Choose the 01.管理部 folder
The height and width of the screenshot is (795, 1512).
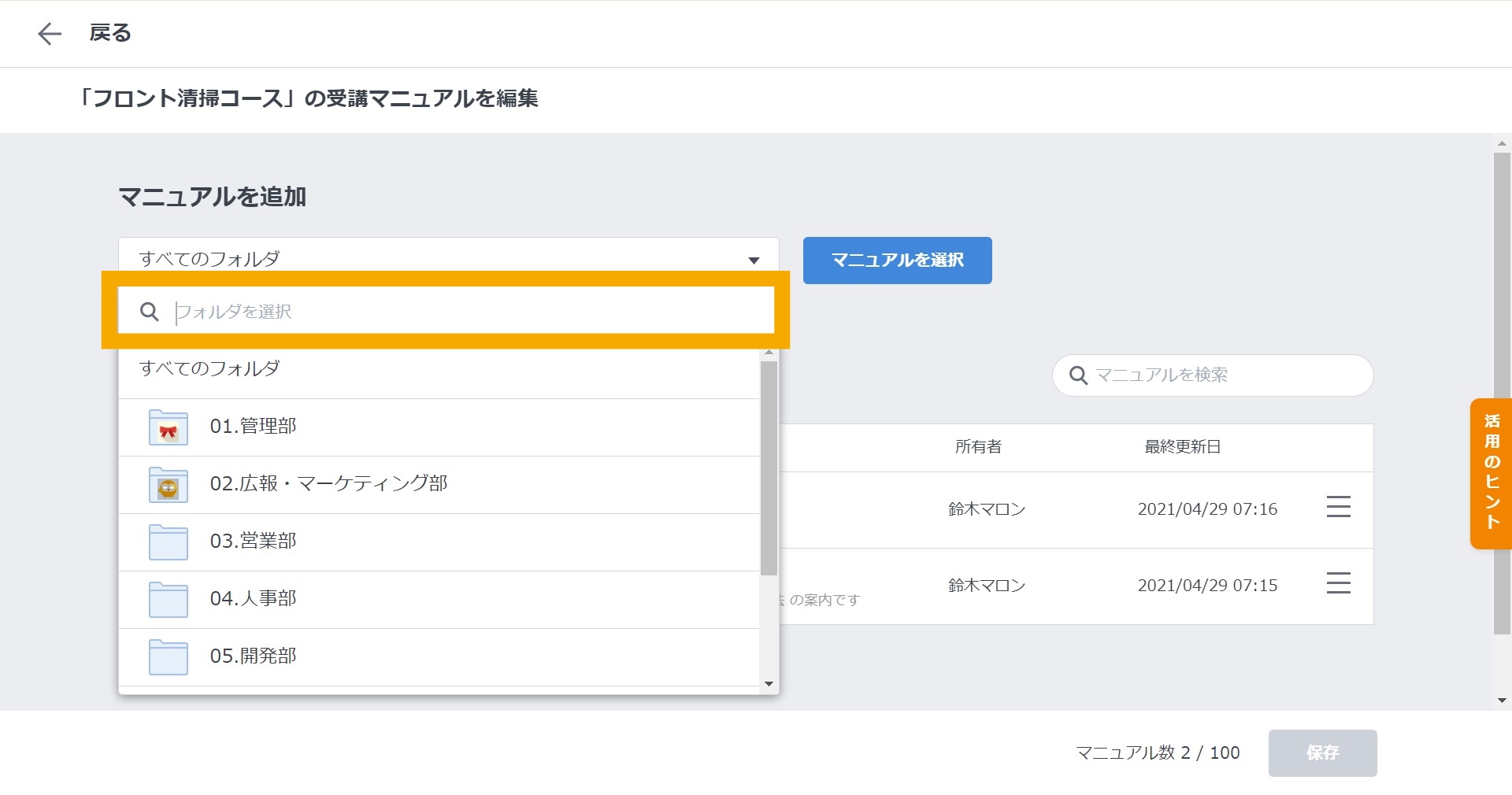click(x=439, y=427)
